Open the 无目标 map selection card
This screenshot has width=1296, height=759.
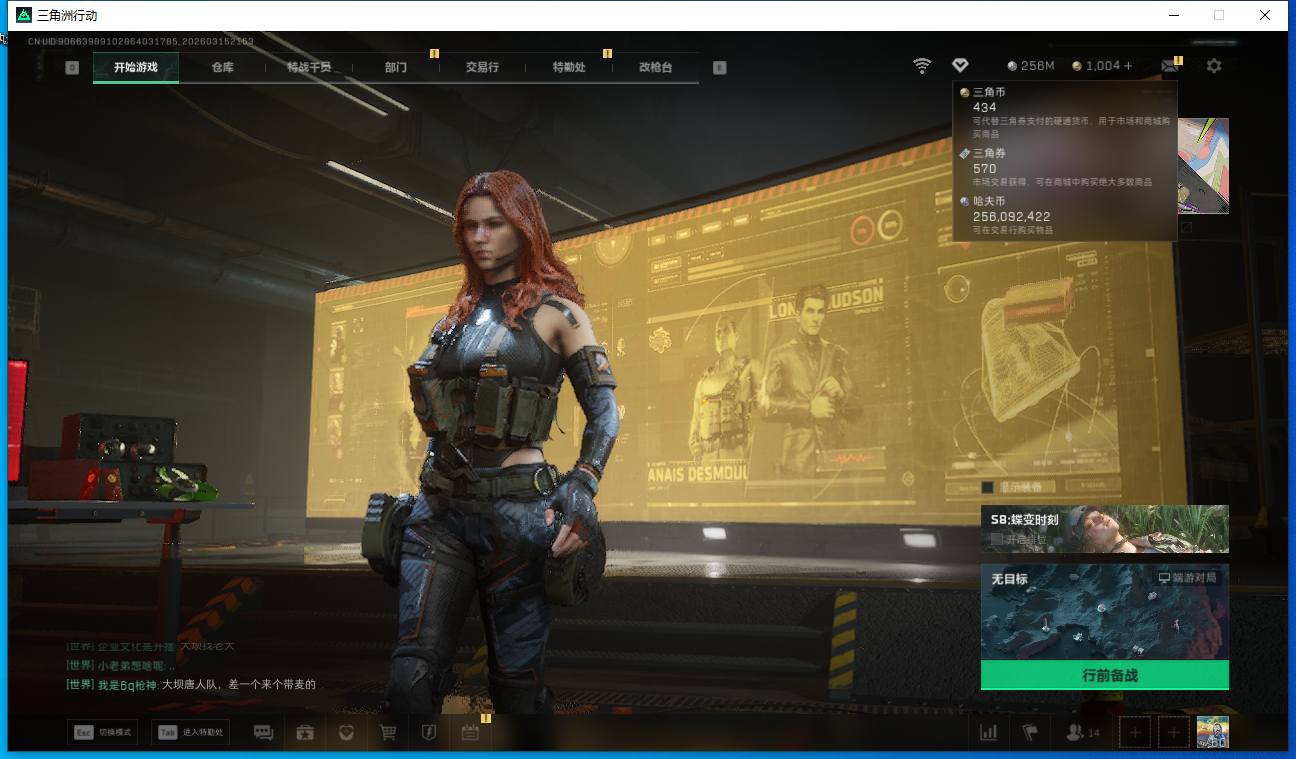tap(1104, 612)
